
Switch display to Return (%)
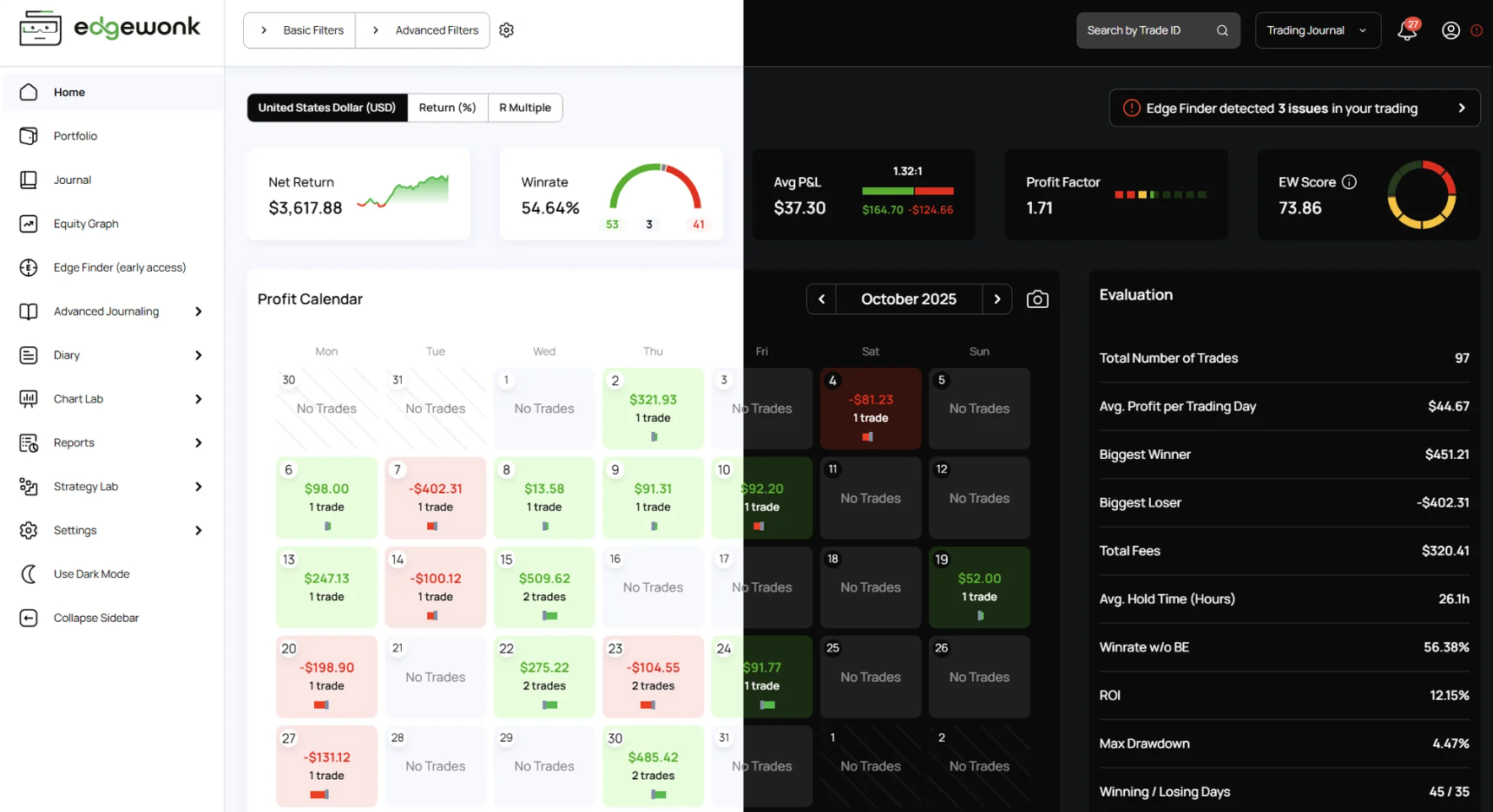(447, 108)
